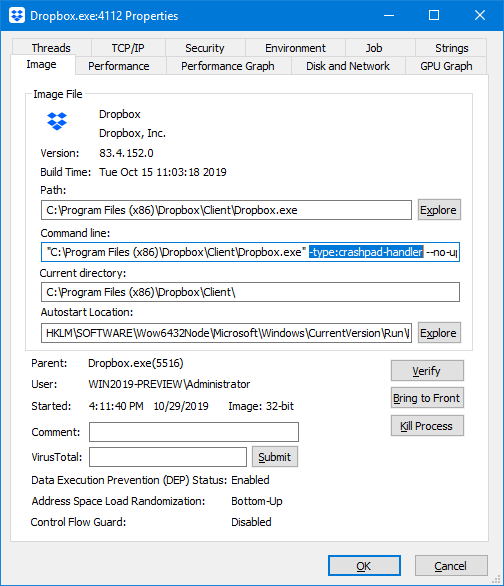Switch to the Threads tab

click(51, 48)
